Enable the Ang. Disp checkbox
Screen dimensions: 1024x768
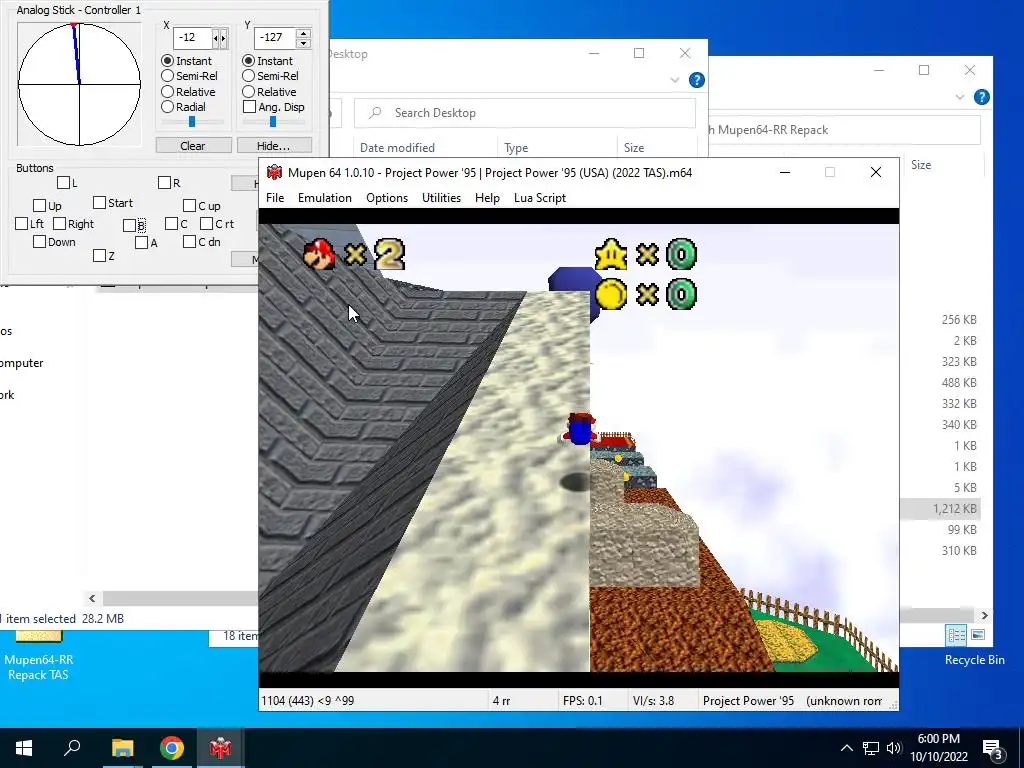(x=249, y=106)
